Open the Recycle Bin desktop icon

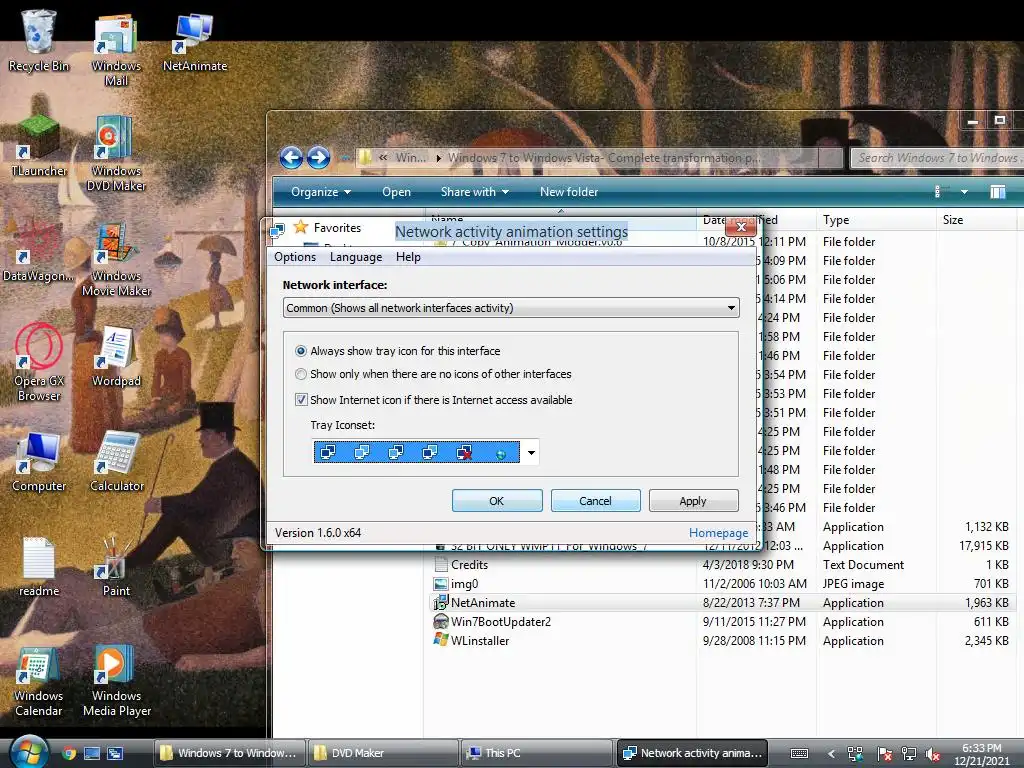(x=39, y=40)
